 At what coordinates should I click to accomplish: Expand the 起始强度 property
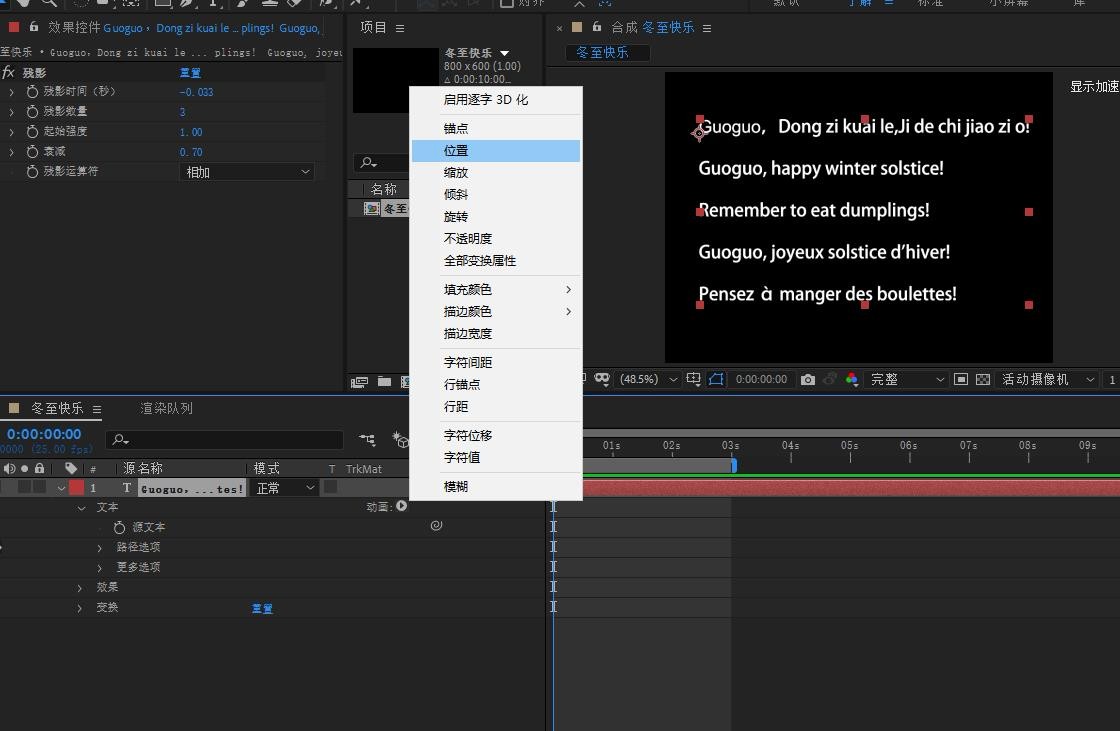11,131
